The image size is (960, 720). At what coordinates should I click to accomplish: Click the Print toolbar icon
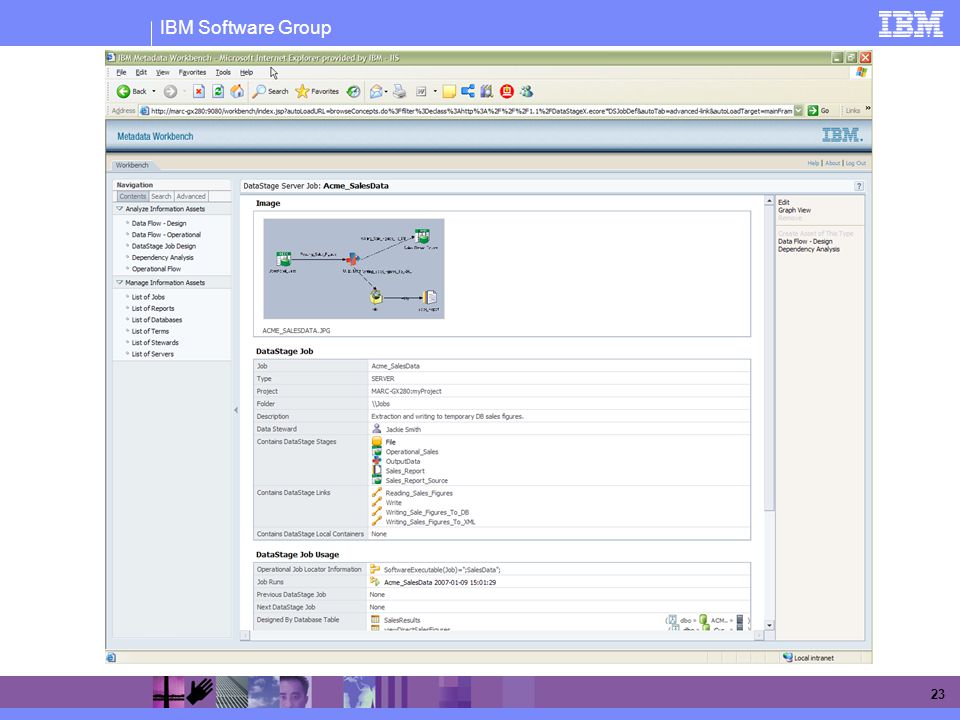[399, 91]
